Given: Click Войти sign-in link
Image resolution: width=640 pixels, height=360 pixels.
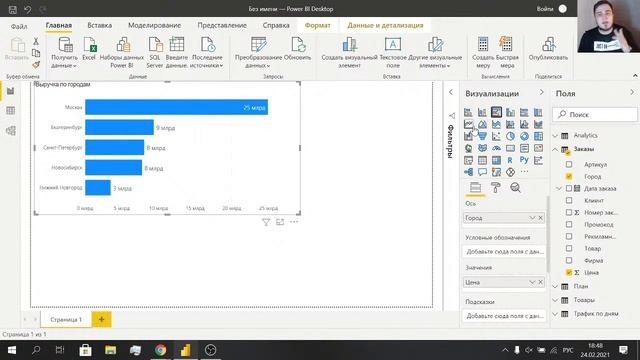Looking at the screenshot, I should tap(545, 9).
